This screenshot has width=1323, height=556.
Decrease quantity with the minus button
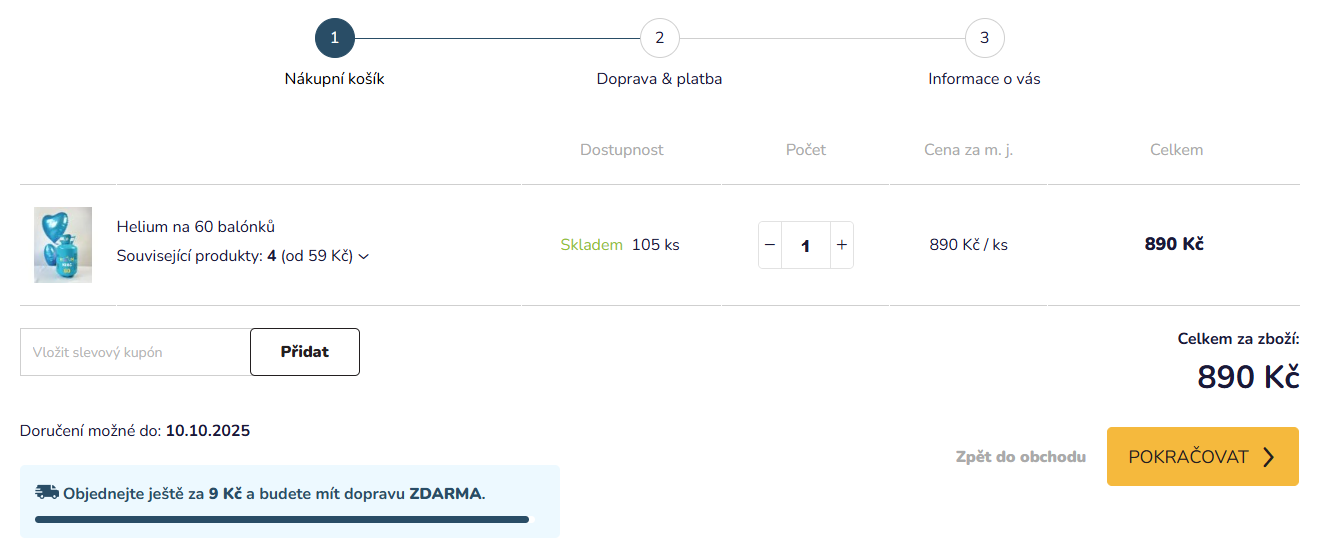pos(770,245)
